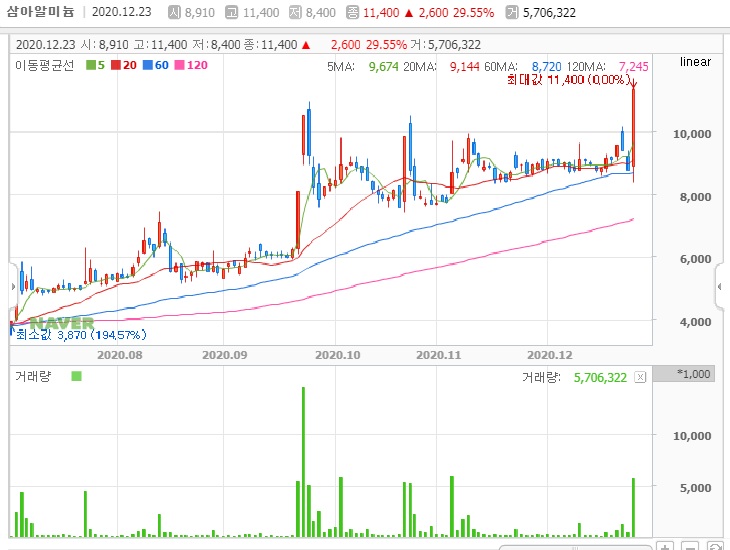The height and width of the screenshot is (550, 730).
Task: Click the 삼아알미늄 stock name
Action: tap(41, 12)
